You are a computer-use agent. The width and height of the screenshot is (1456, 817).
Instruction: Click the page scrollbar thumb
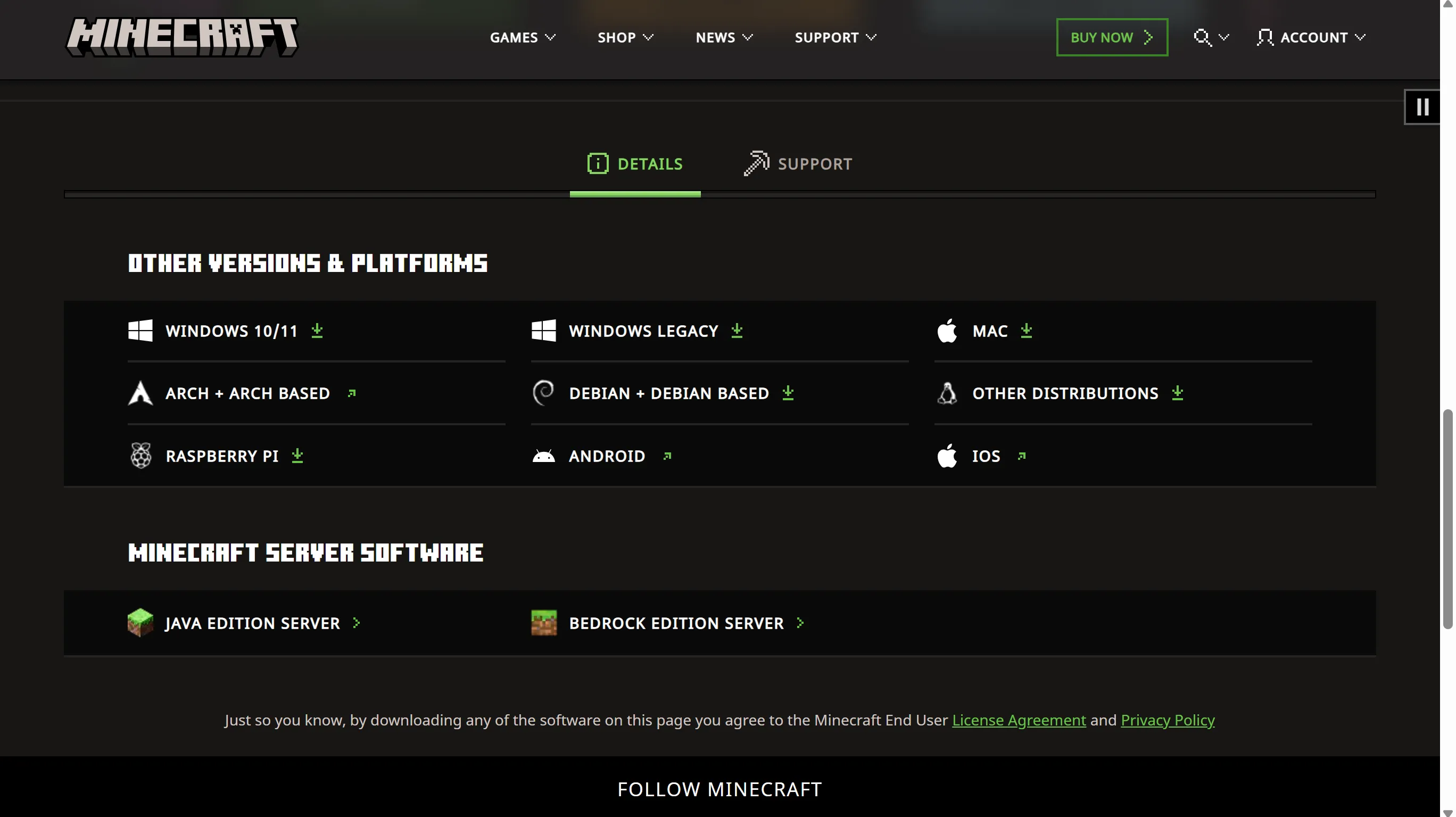click(1447, 518)
